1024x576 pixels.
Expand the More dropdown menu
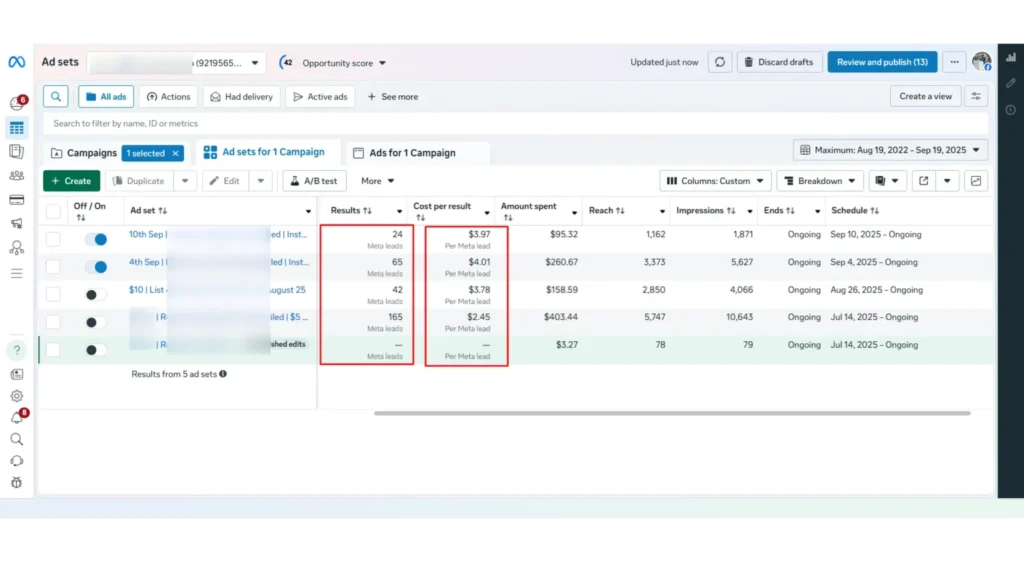click(x=377, y=181)
